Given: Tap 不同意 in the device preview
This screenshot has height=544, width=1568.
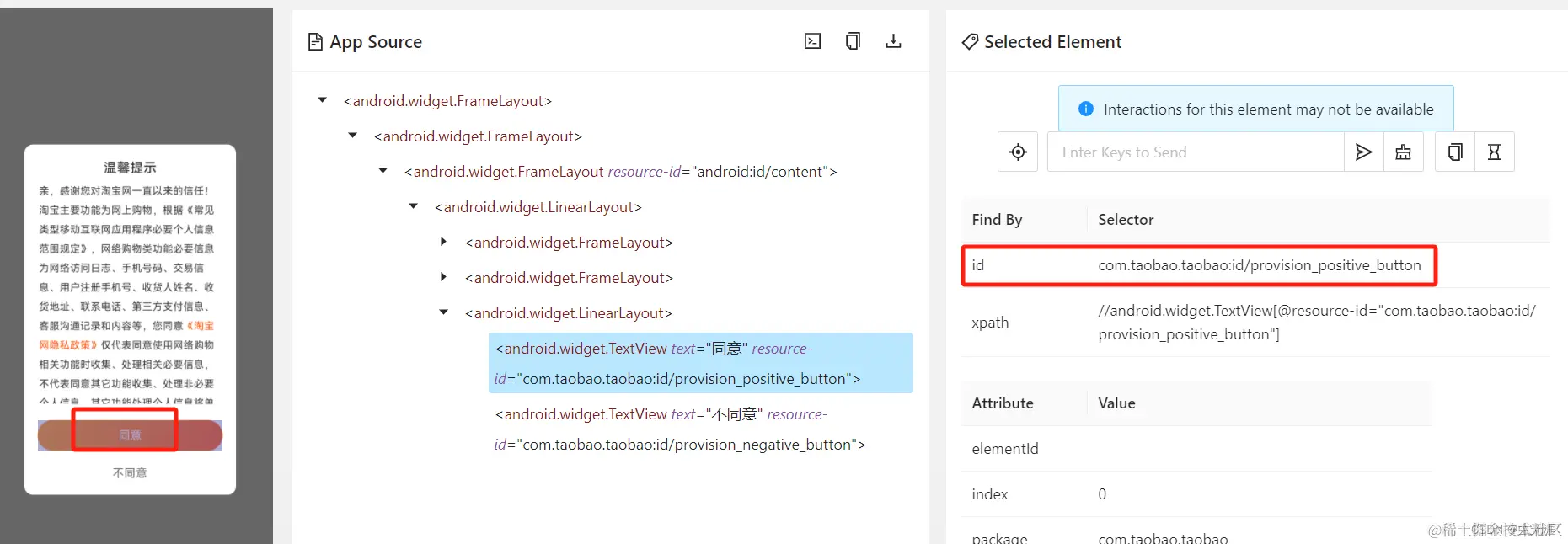Looking at the screenshot, I should tap(130, 472).
